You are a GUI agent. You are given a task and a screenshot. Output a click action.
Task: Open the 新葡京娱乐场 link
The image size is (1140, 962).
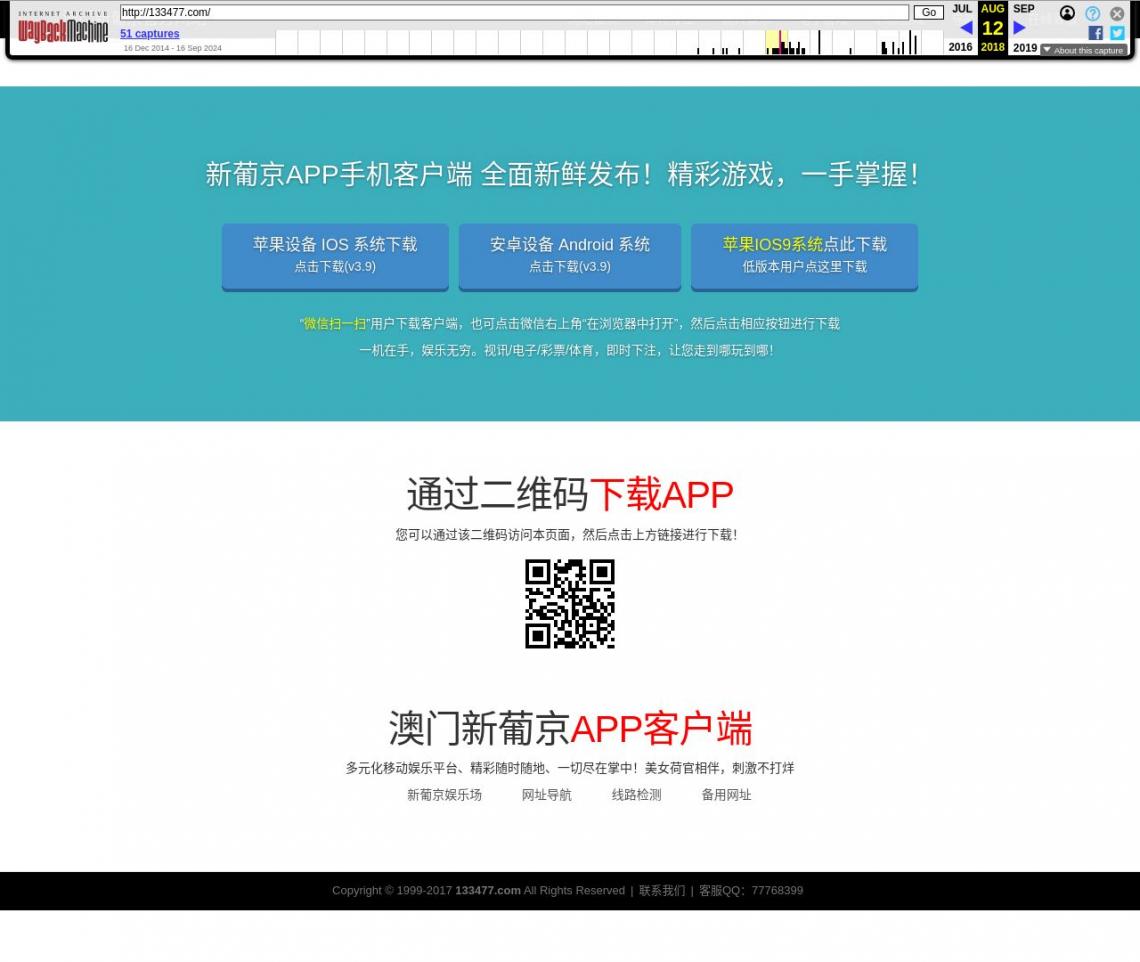point(444,795)
